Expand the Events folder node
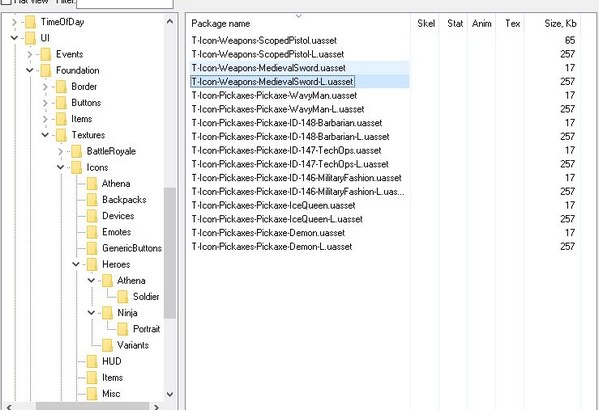This screenshot has width=599, height=410. [x=29, y=54]
